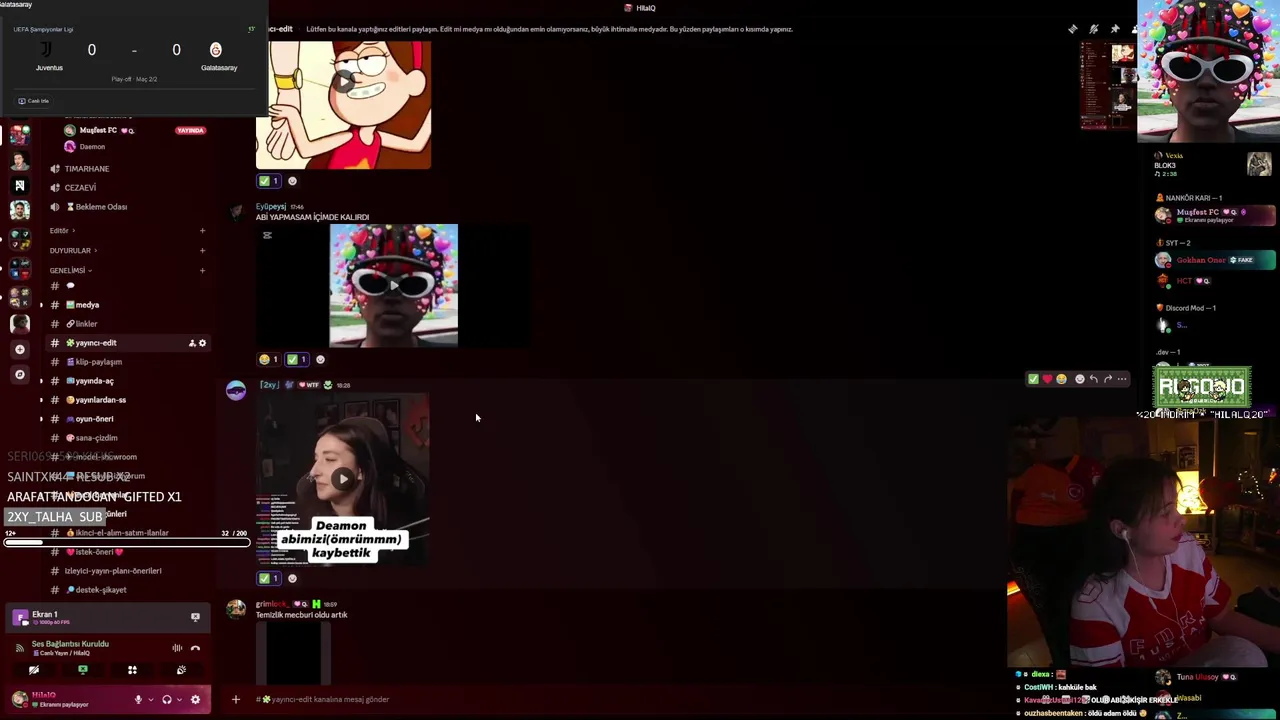Open user settings gear
The height and width of the screenshot is (720, 1280).
(195, 700)
